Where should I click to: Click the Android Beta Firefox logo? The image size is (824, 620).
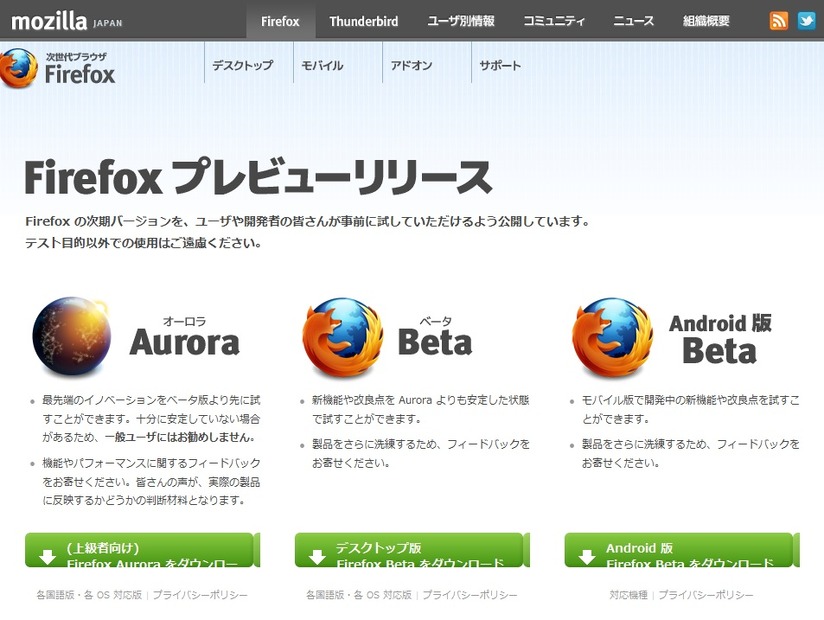coord(612,337)
